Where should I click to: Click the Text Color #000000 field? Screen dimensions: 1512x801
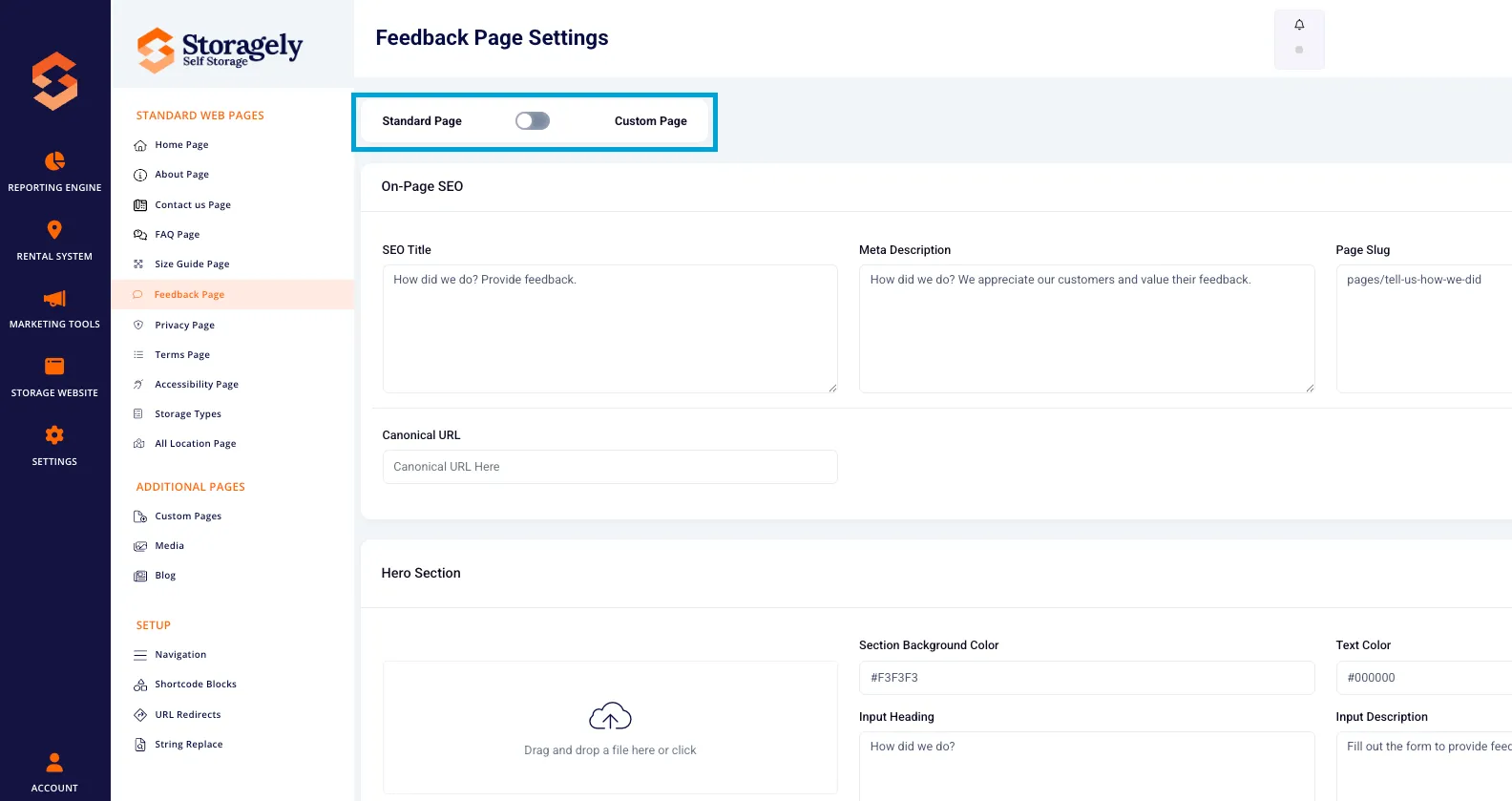pos(1424,678)
